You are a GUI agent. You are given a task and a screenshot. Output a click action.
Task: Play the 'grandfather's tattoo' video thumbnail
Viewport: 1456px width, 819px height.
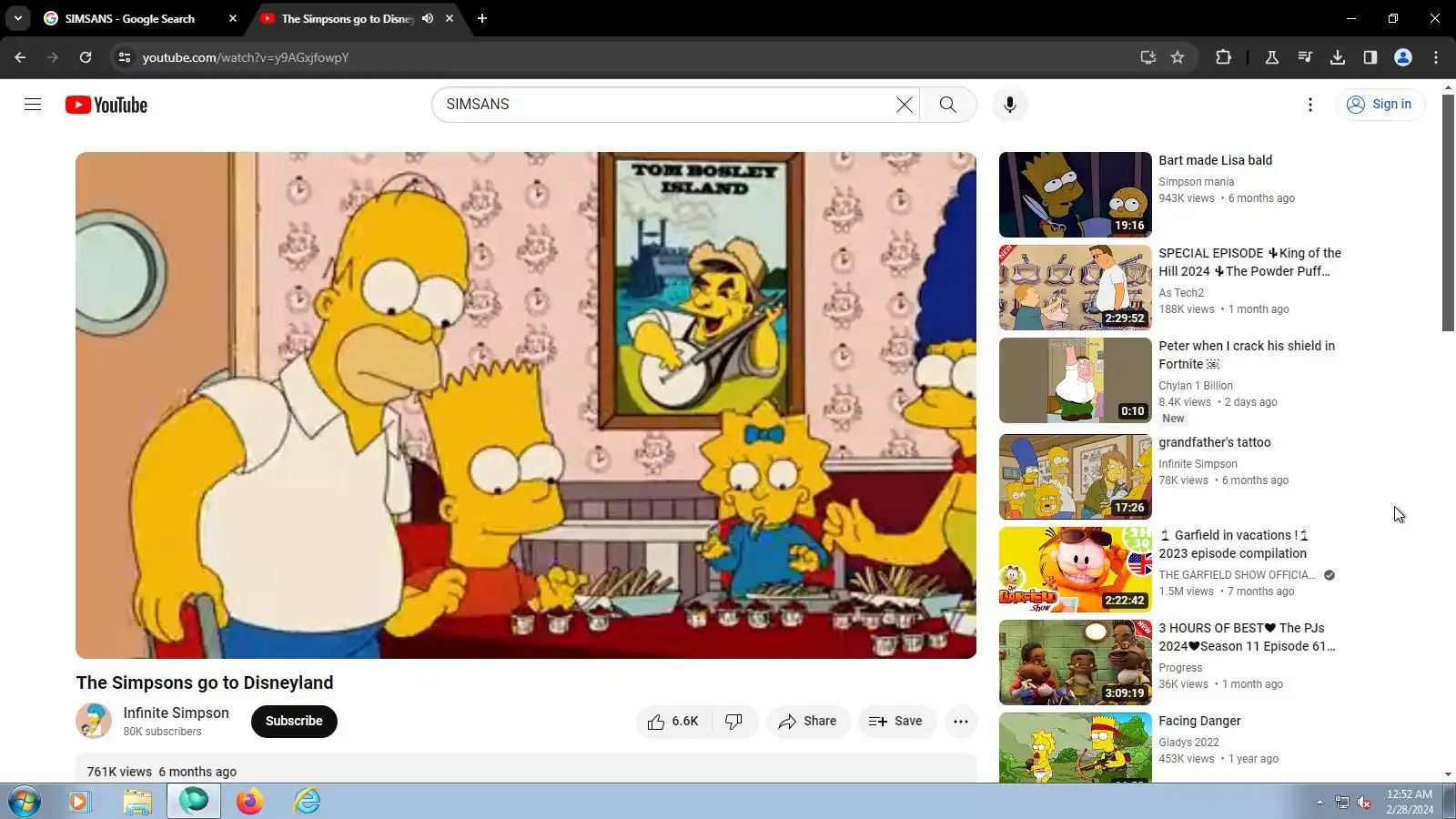click(x=1075, y=477)
